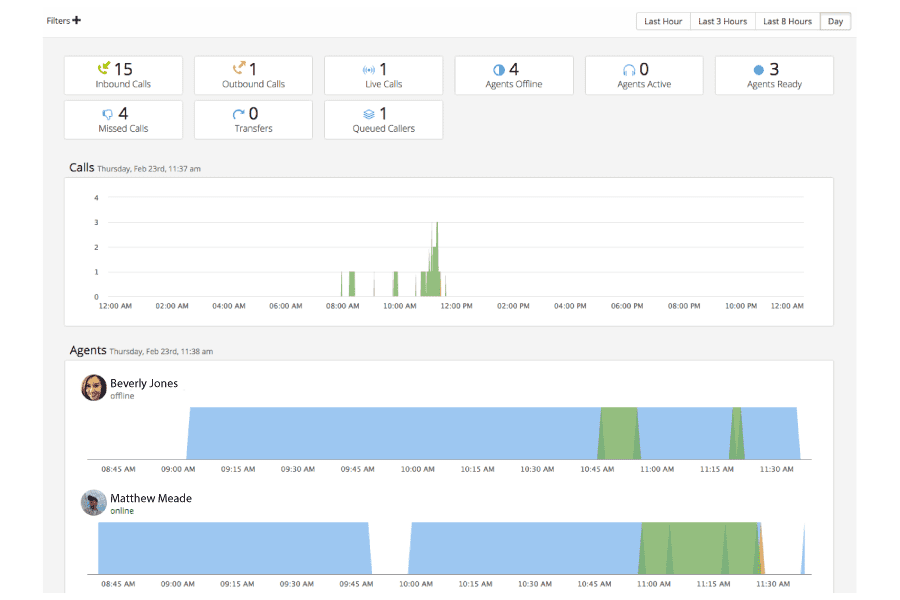This screenshot has width=900, height=600.
Task: Click the Outbound Calls arrow icon
Action: point(238,69)
